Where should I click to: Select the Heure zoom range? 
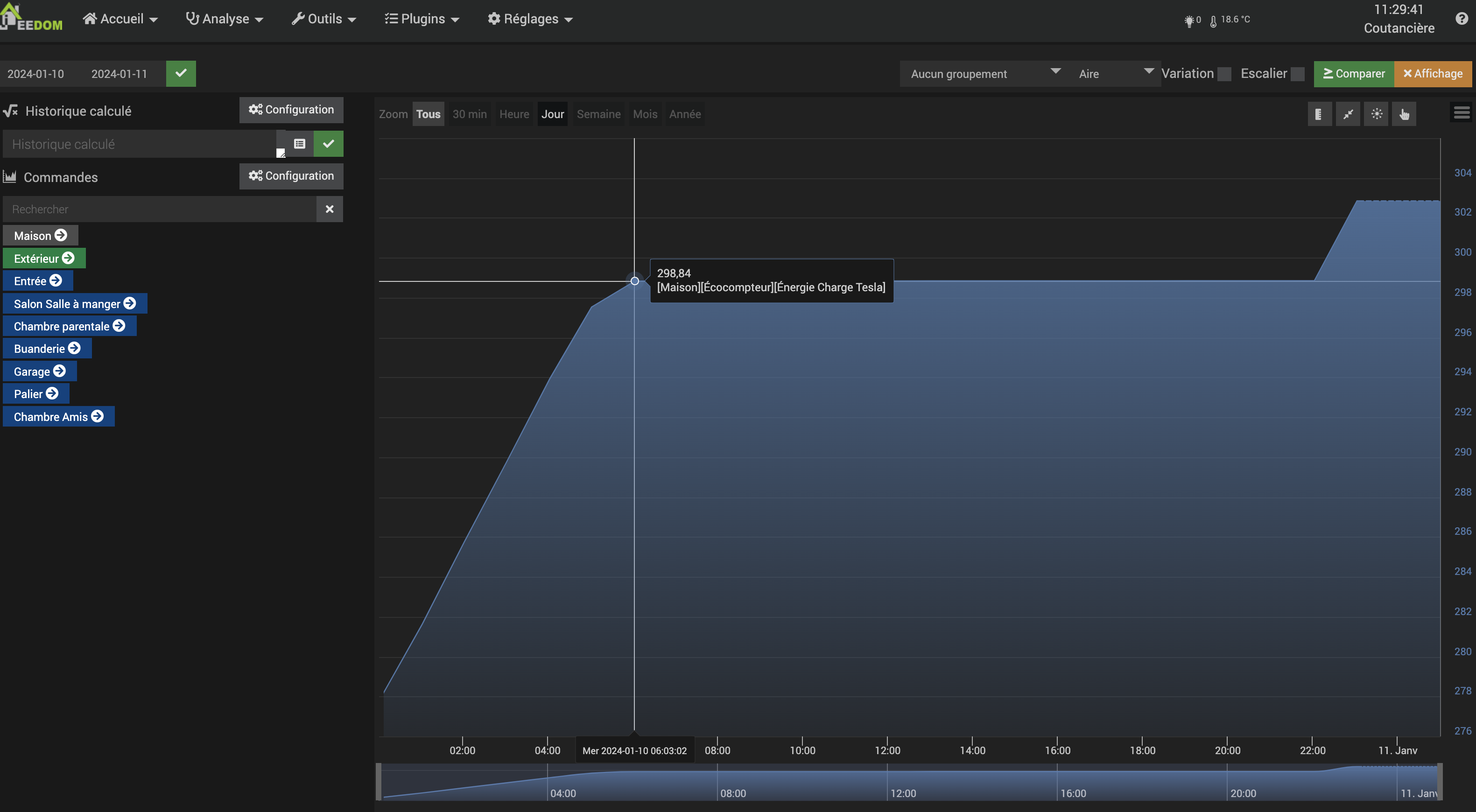514,114
